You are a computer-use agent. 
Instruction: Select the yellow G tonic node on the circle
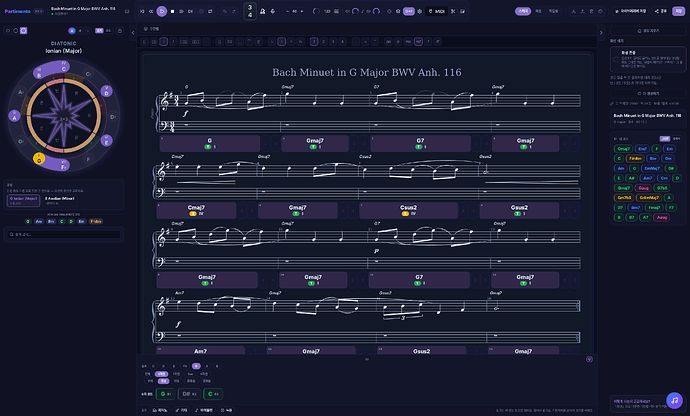[39, 158]
